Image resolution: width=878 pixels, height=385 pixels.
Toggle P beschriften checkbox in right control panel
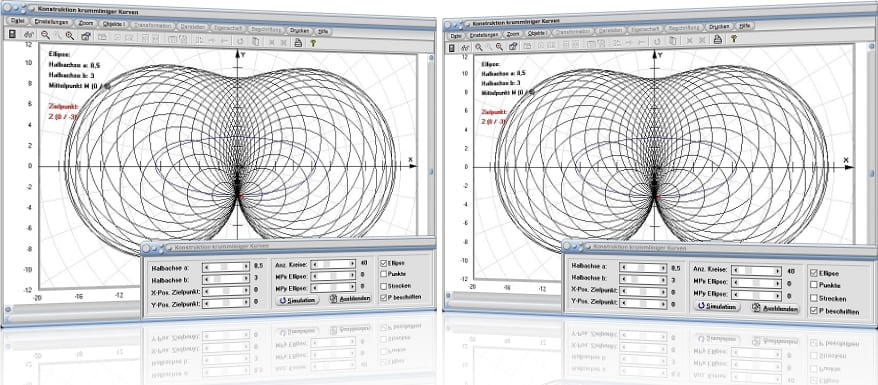[814, 311]
